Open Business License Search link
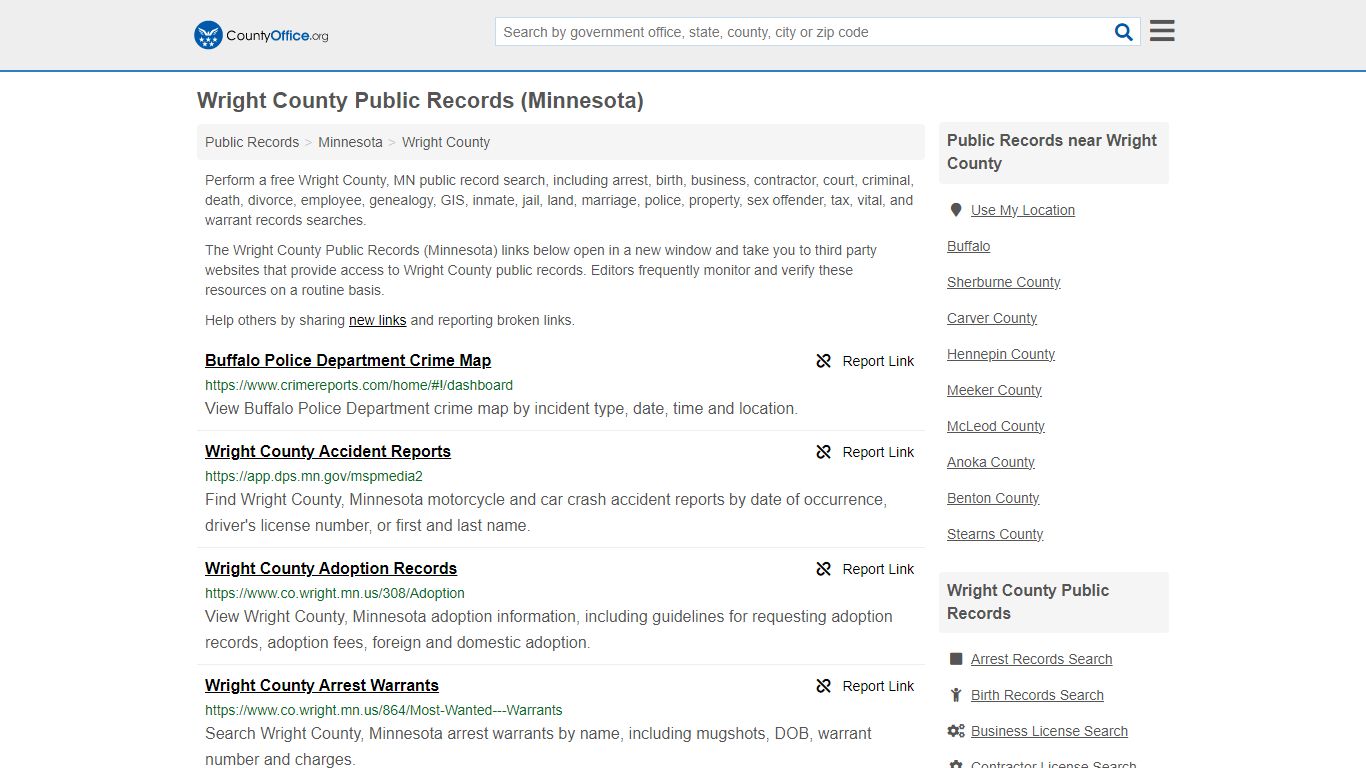 coord(1049,731)
